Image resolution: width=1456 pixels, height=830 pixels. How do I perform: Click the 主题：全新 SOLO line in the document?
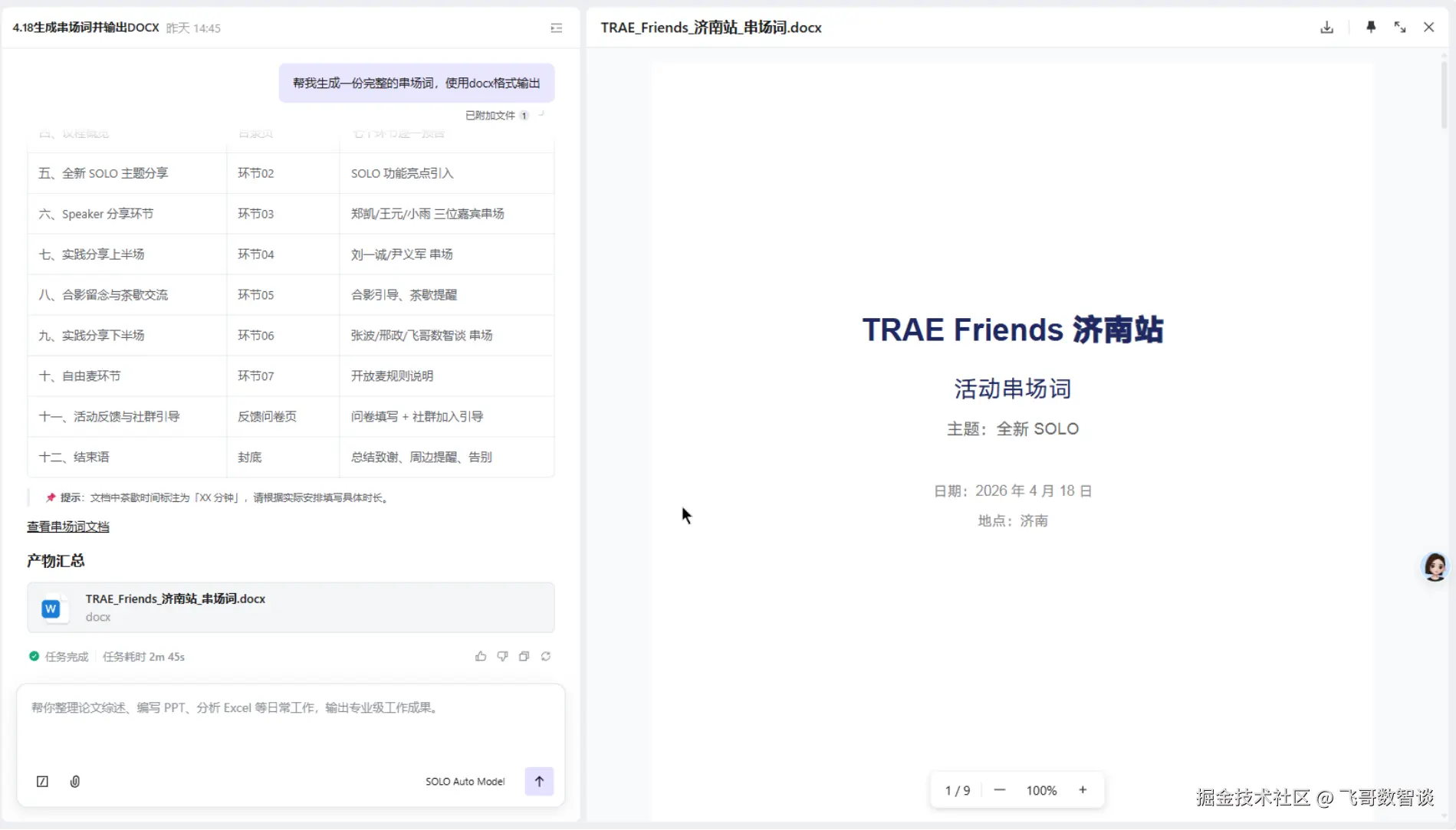(1013, 429)
